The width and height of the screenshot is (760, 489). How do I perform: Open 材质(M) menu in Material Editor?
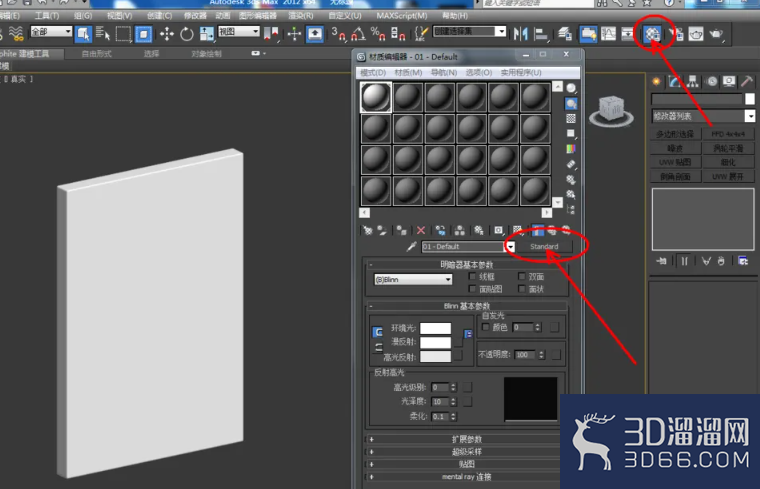click(x=408, y=73)
